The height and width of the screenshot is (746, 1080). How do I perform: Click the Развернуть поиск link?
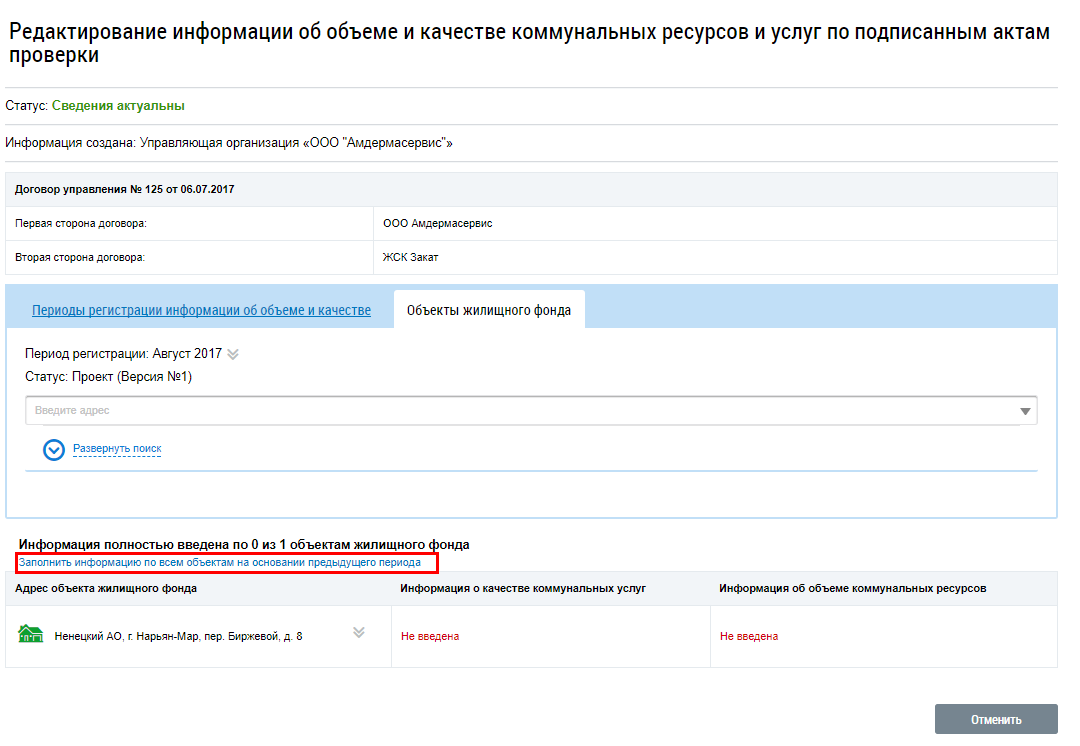coord(117,448)
